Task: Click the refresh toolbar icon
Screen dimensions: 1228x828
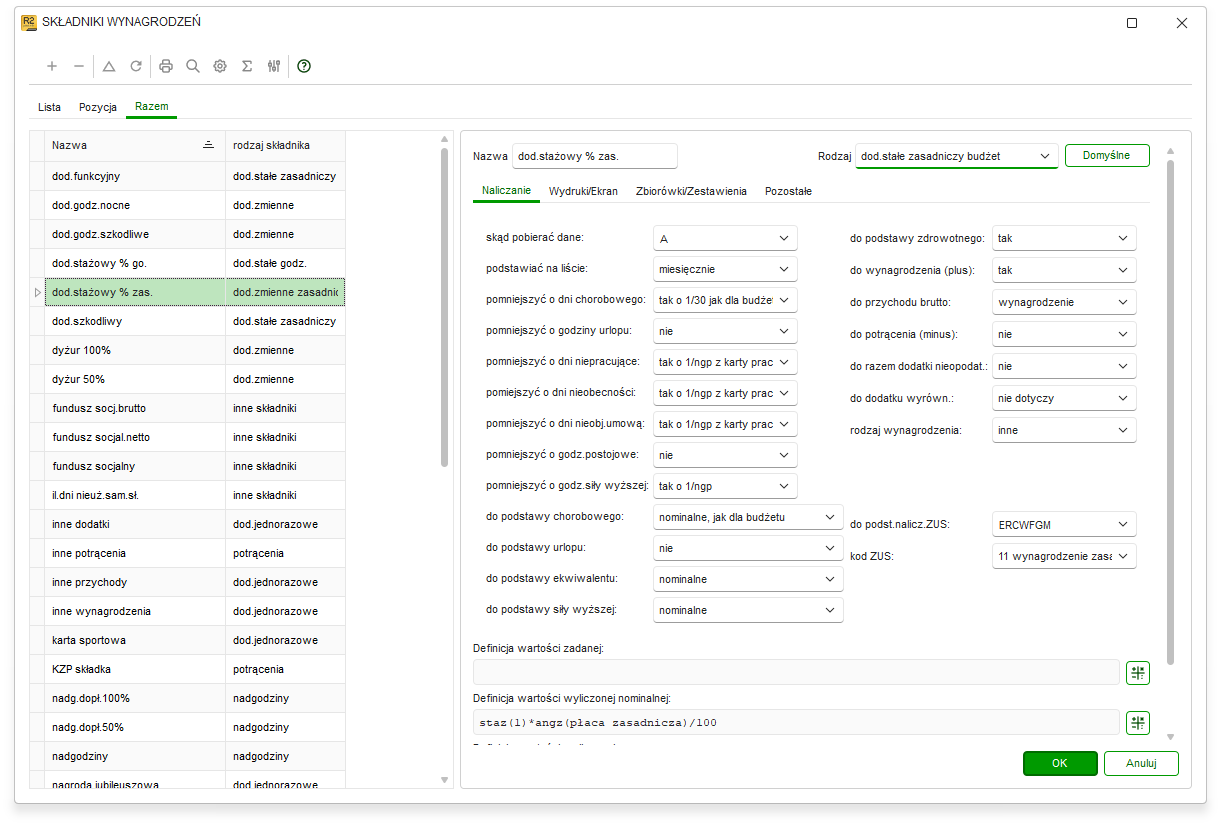Action: (x=136, y=66)
